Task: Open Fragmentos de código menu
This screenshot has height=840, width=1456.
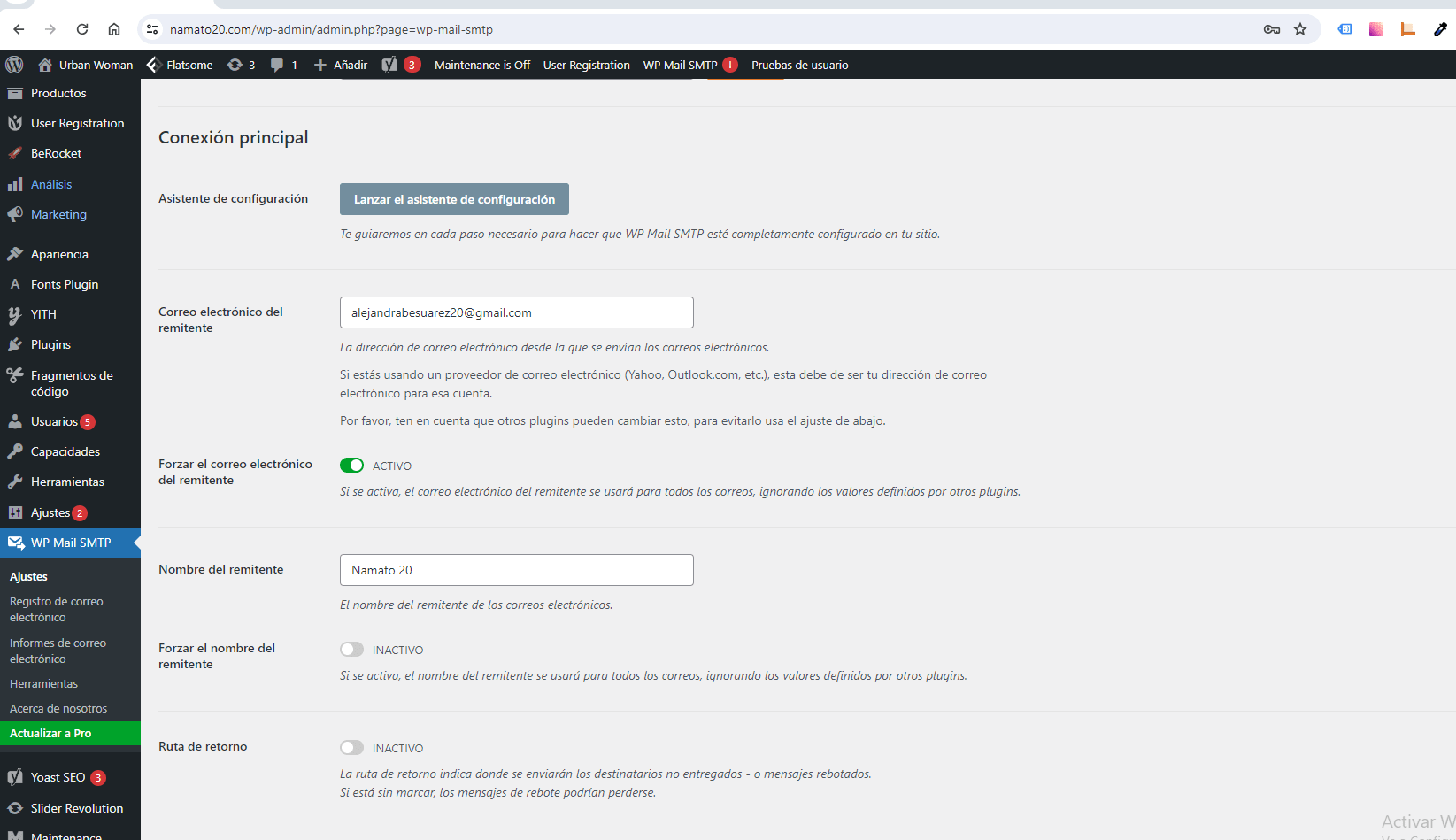Action: tap(70, 383)
